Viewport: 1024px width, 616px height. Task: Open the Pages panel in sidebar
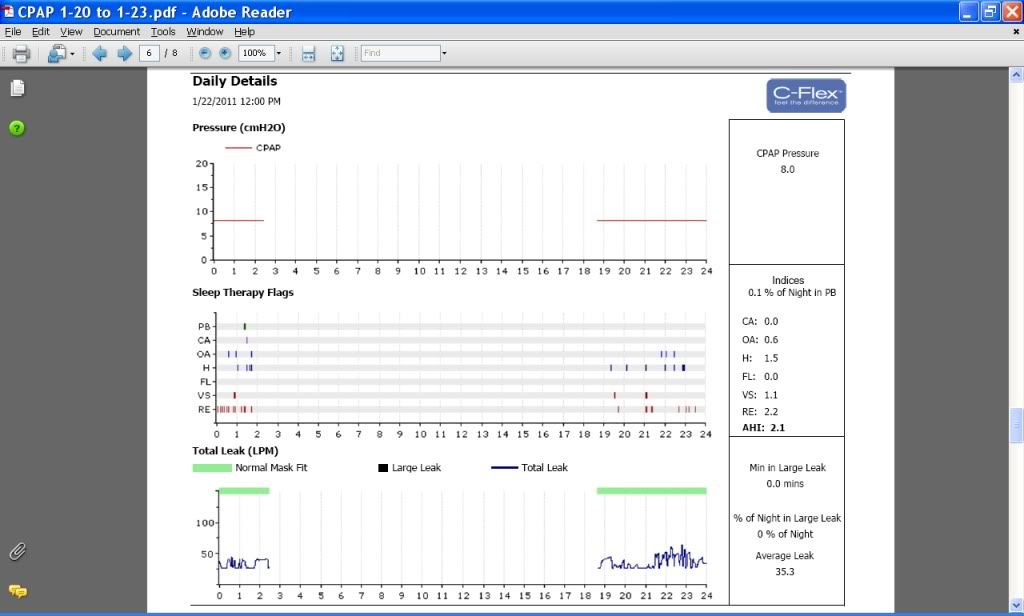click(17, 88)
